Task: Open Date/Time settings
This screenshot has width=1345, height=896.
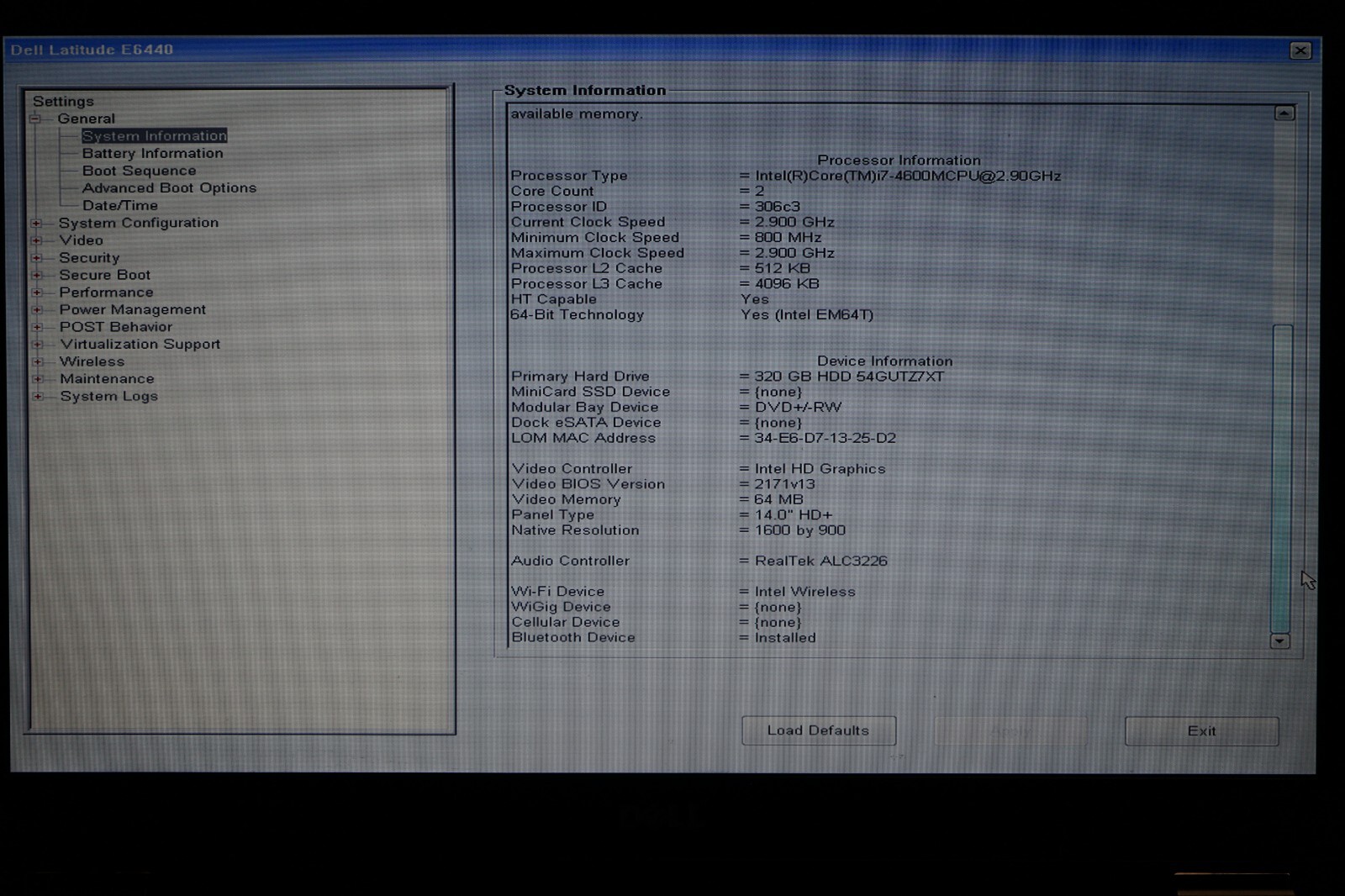Action: click(x=120, y=205)
